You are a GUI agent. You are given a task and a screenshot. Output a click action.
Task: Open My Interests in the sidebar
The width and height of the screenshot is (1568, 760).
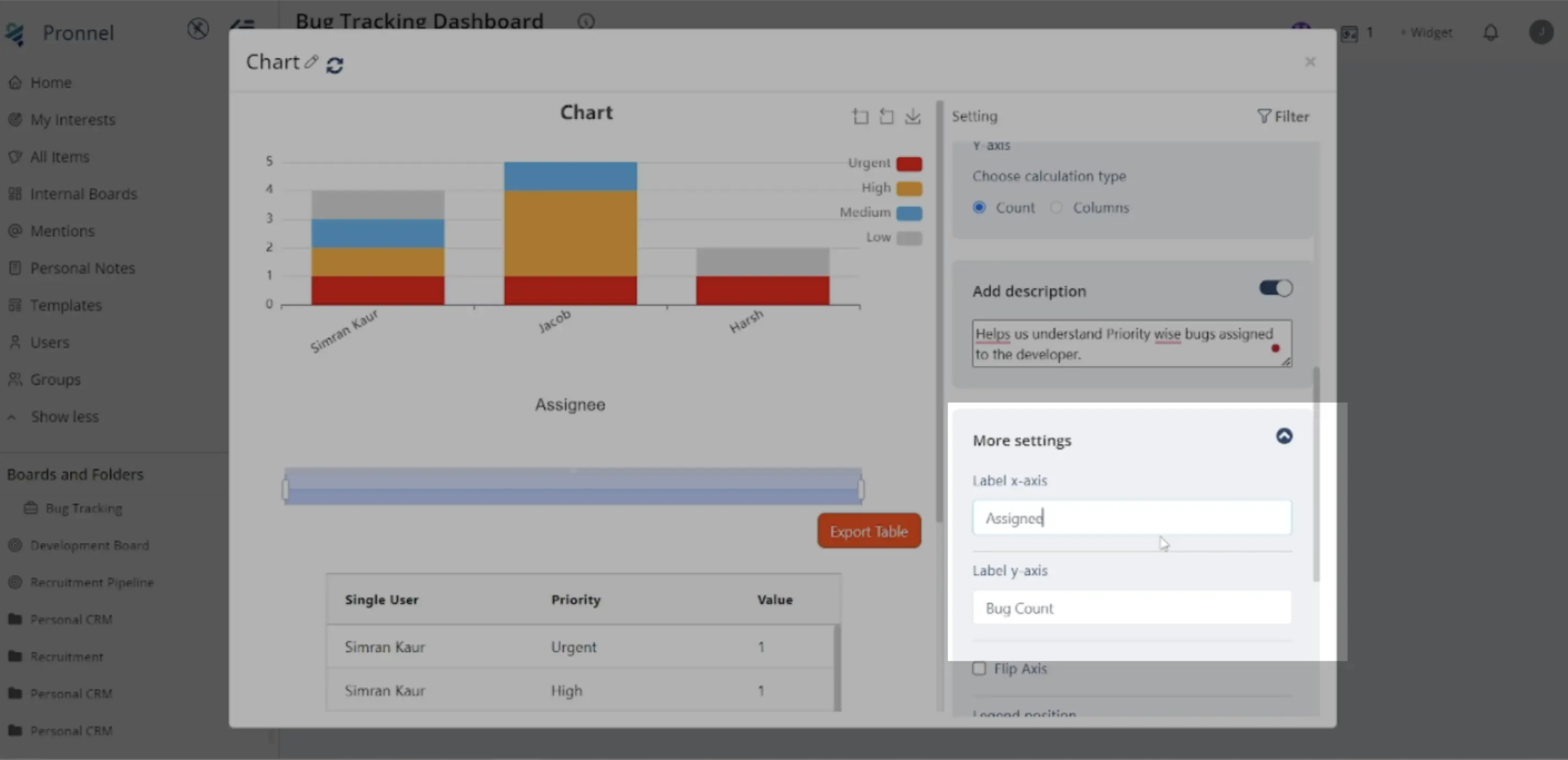click(73, 119)
